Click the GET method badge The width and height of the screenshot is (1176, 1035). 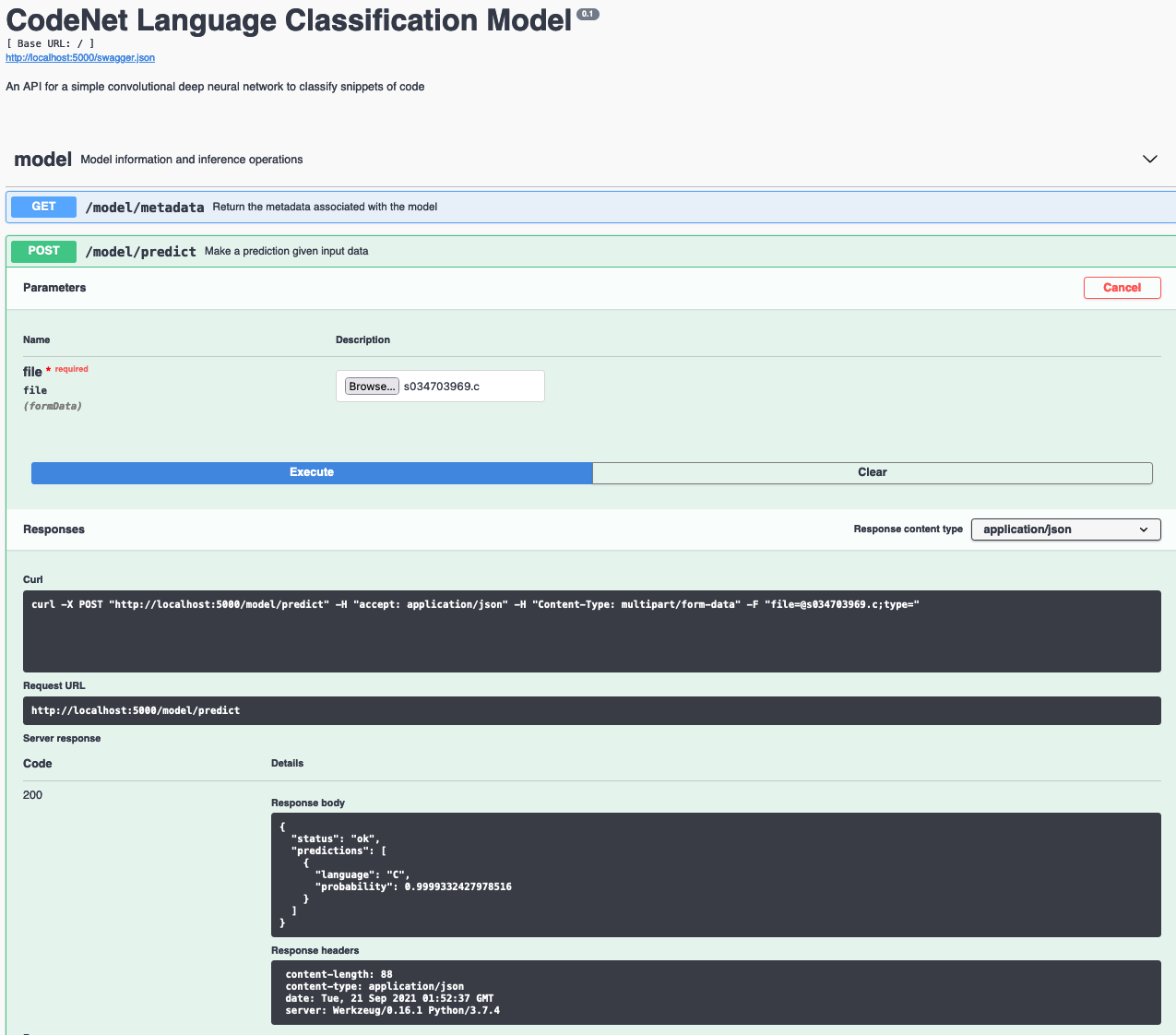tap(43, 207)
